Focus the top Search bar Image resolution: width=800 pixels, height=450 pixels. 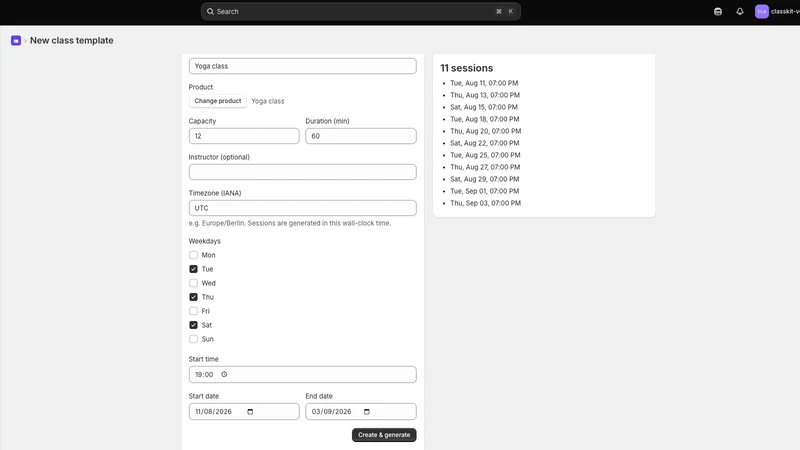(361, 11)
